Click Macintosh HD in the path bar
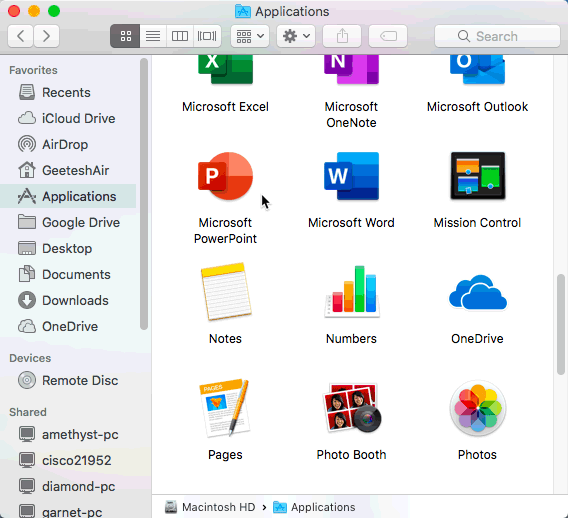This screenshot has width=568, height=518. (210, 507)
